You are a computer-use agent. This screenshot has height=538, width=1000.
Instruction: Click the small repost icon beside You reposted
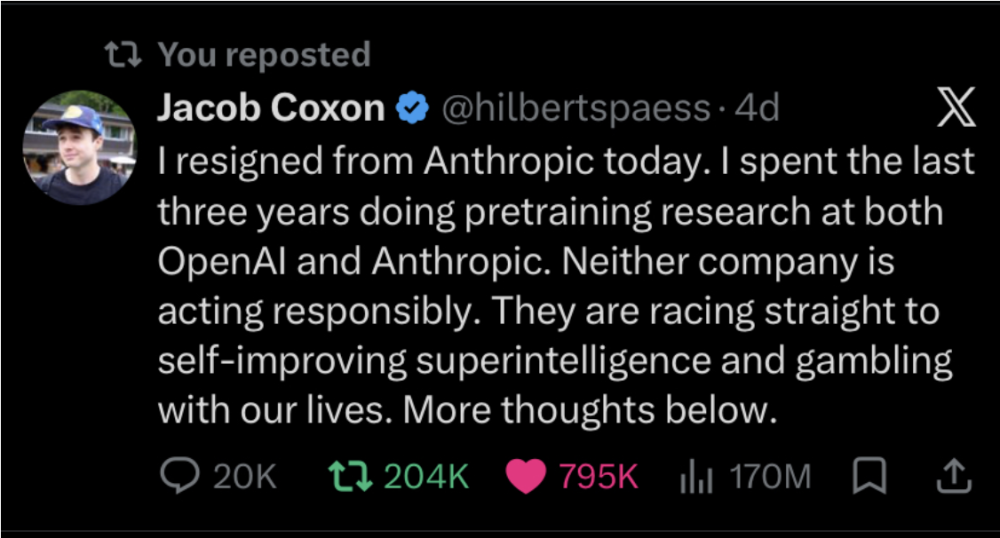point(123,55)
